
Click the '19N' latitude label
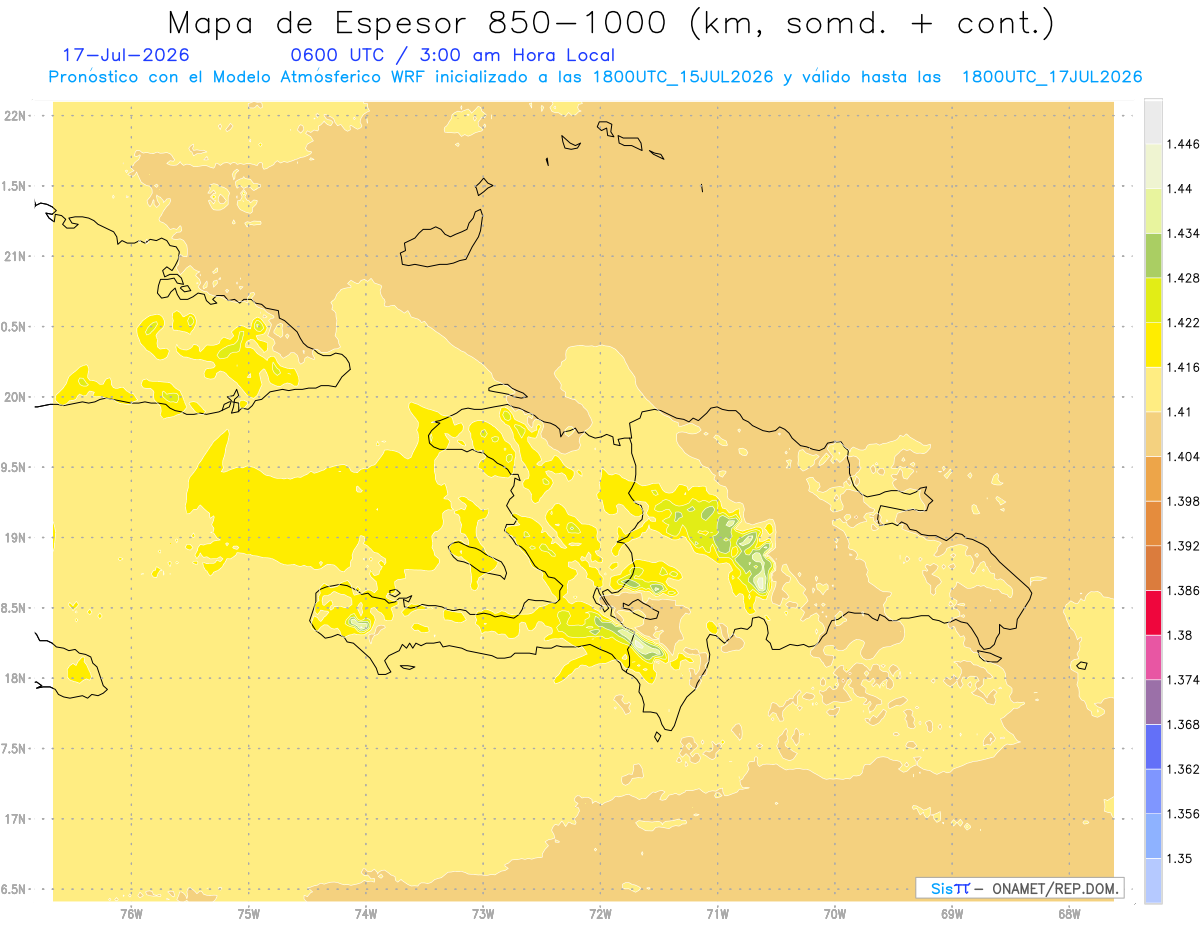pos(15,538)
